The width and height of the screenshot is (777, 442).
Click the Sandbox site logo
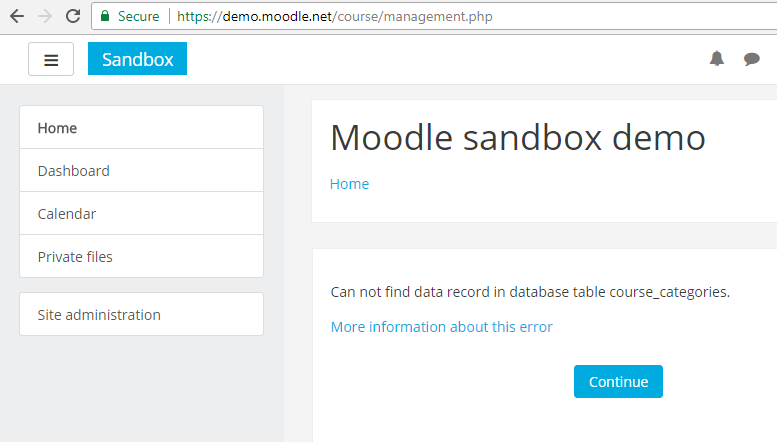pyautogui.click(x=137, y=58)
